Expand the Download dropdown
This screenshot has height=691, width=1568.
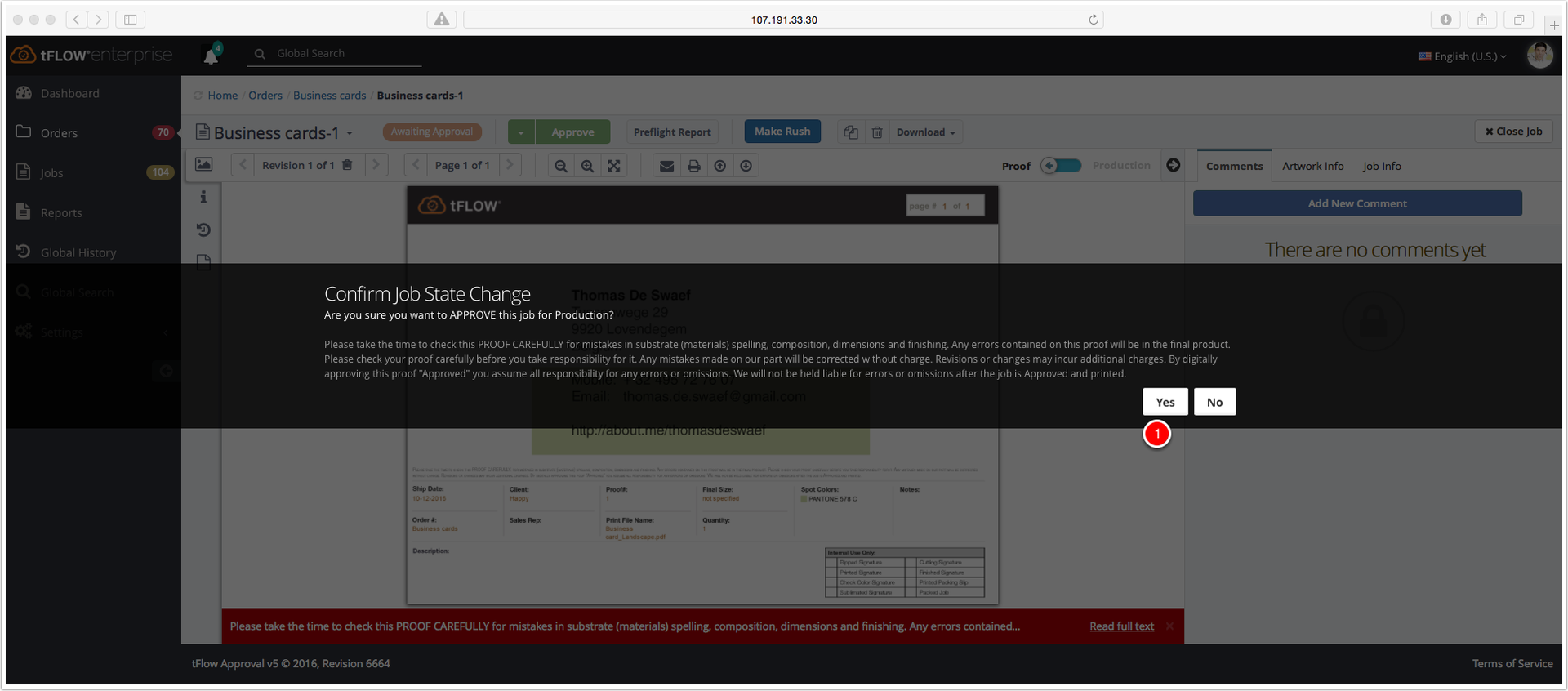click(x=926, y=132)
